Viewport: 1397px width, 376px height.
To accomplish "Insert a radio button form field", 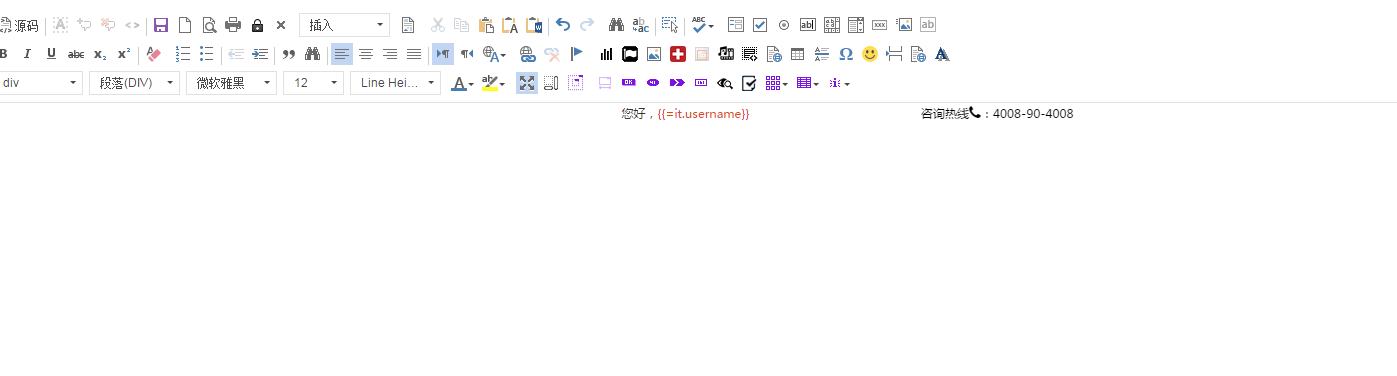I will pos(784,25).
